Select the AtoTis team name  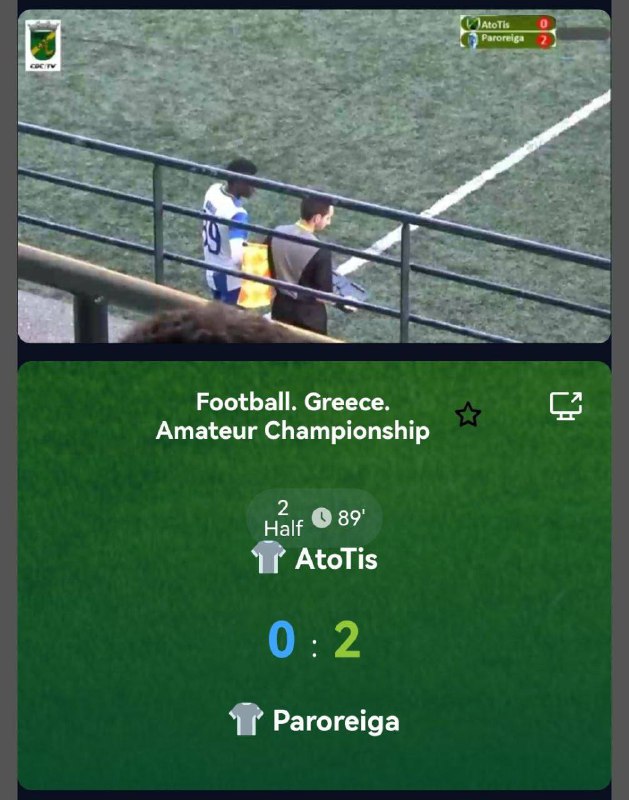point(336,559)
